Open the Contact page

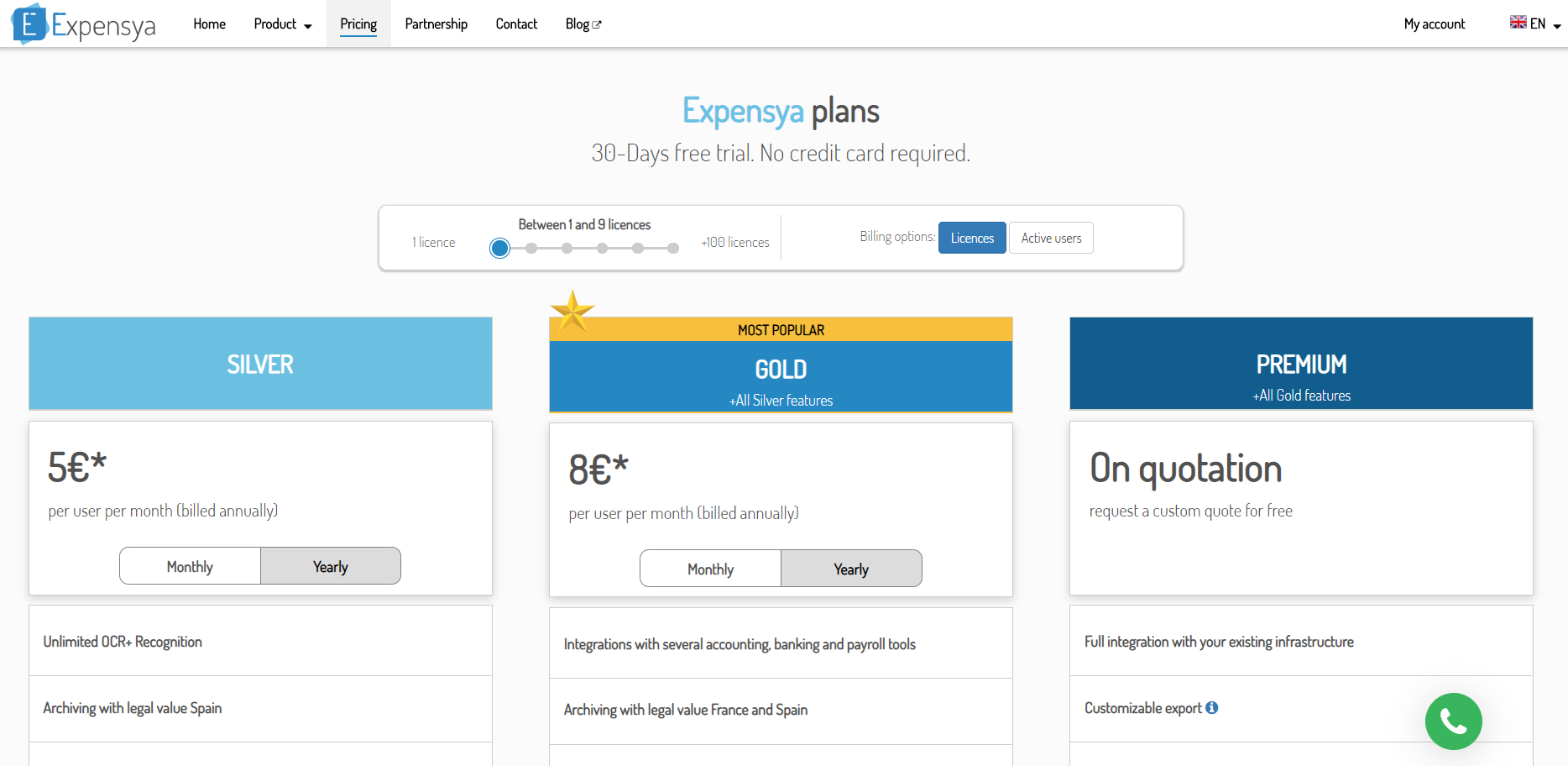pos(516,24)
